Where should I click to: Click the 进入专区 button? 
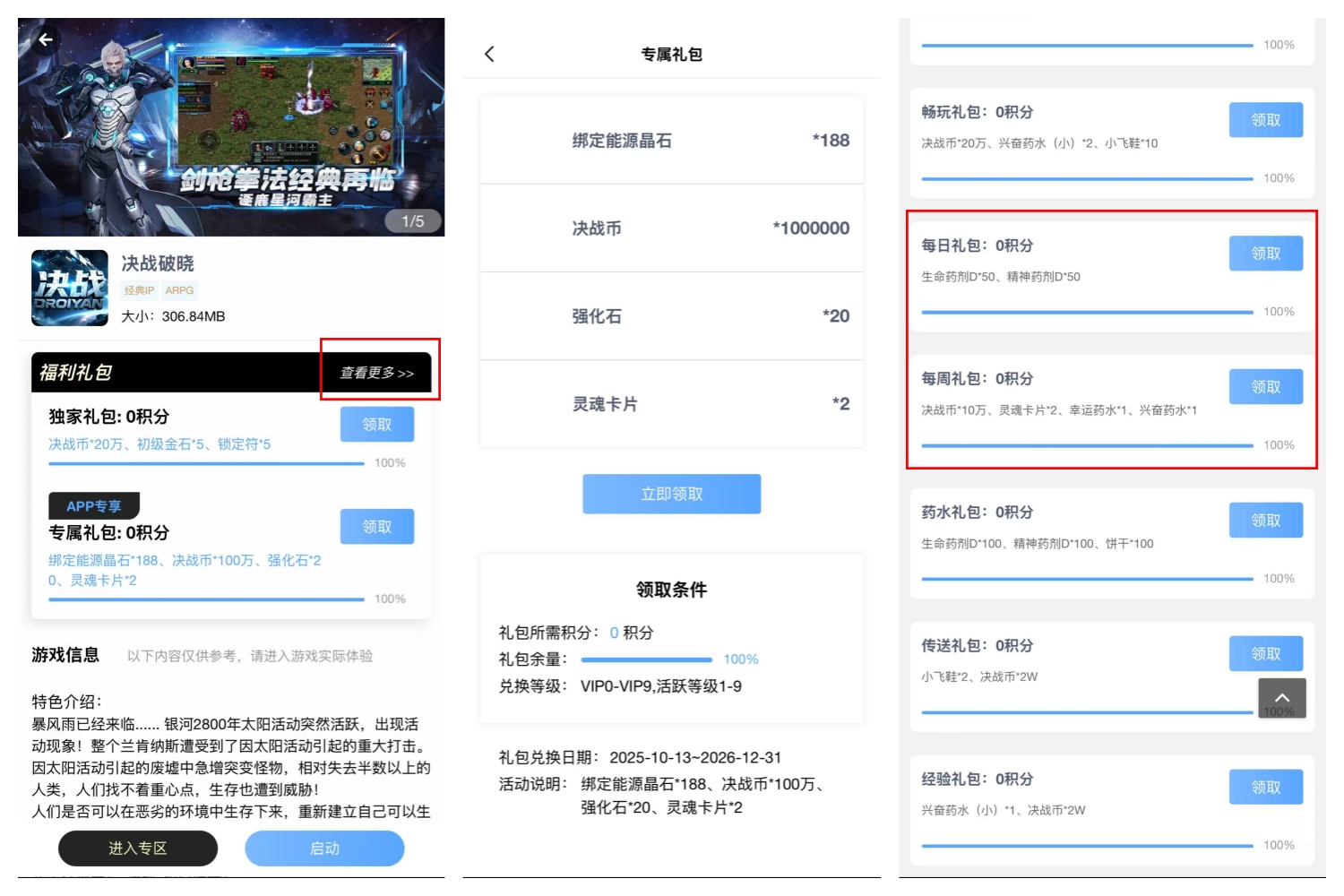[x=137, y=848]
